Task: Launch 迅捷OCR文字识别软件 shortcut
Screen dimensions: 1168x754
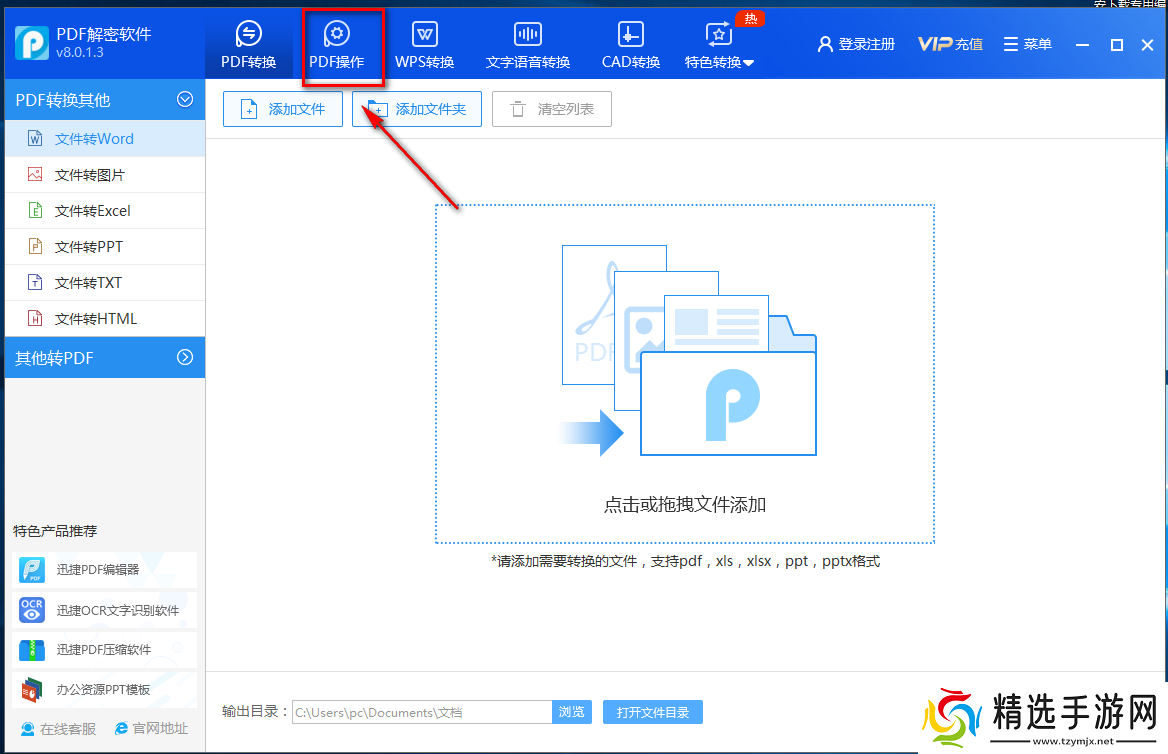Action: click(100, 610)
